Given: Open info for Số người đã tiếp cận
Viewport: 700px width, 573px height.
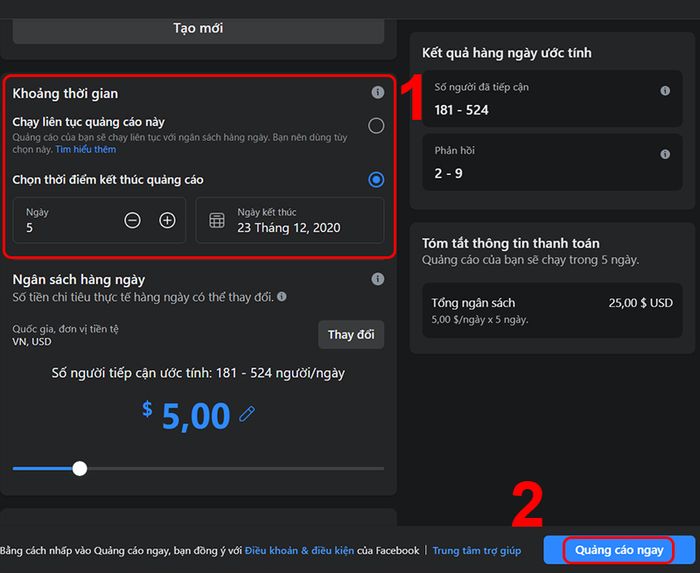Looking at the screenshot, I should [x=665, y=91].
